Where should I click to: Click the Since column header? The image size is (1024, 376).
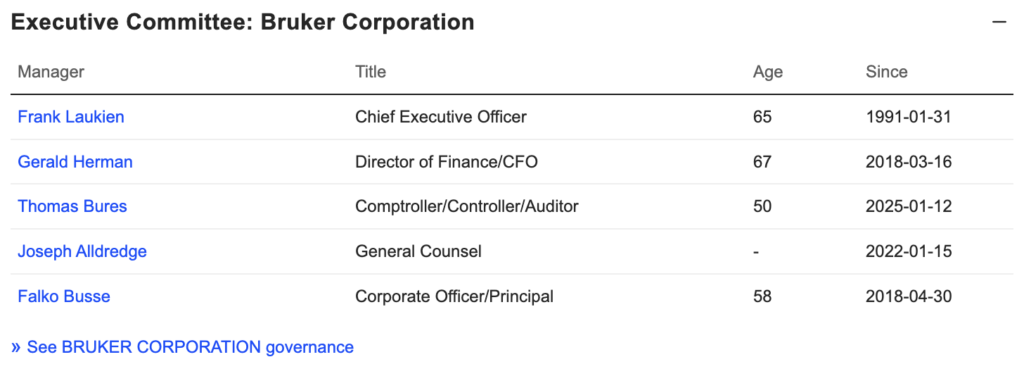[886, 72]
